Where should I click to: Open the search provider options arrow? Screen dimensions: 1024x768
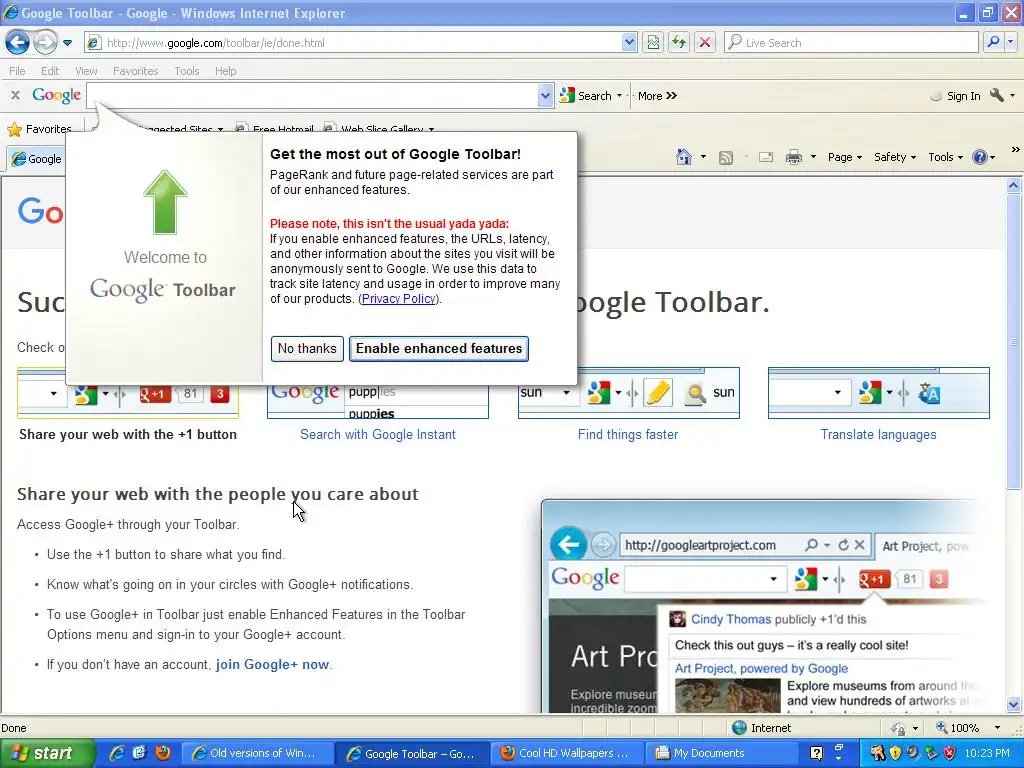pos(1010,42)
